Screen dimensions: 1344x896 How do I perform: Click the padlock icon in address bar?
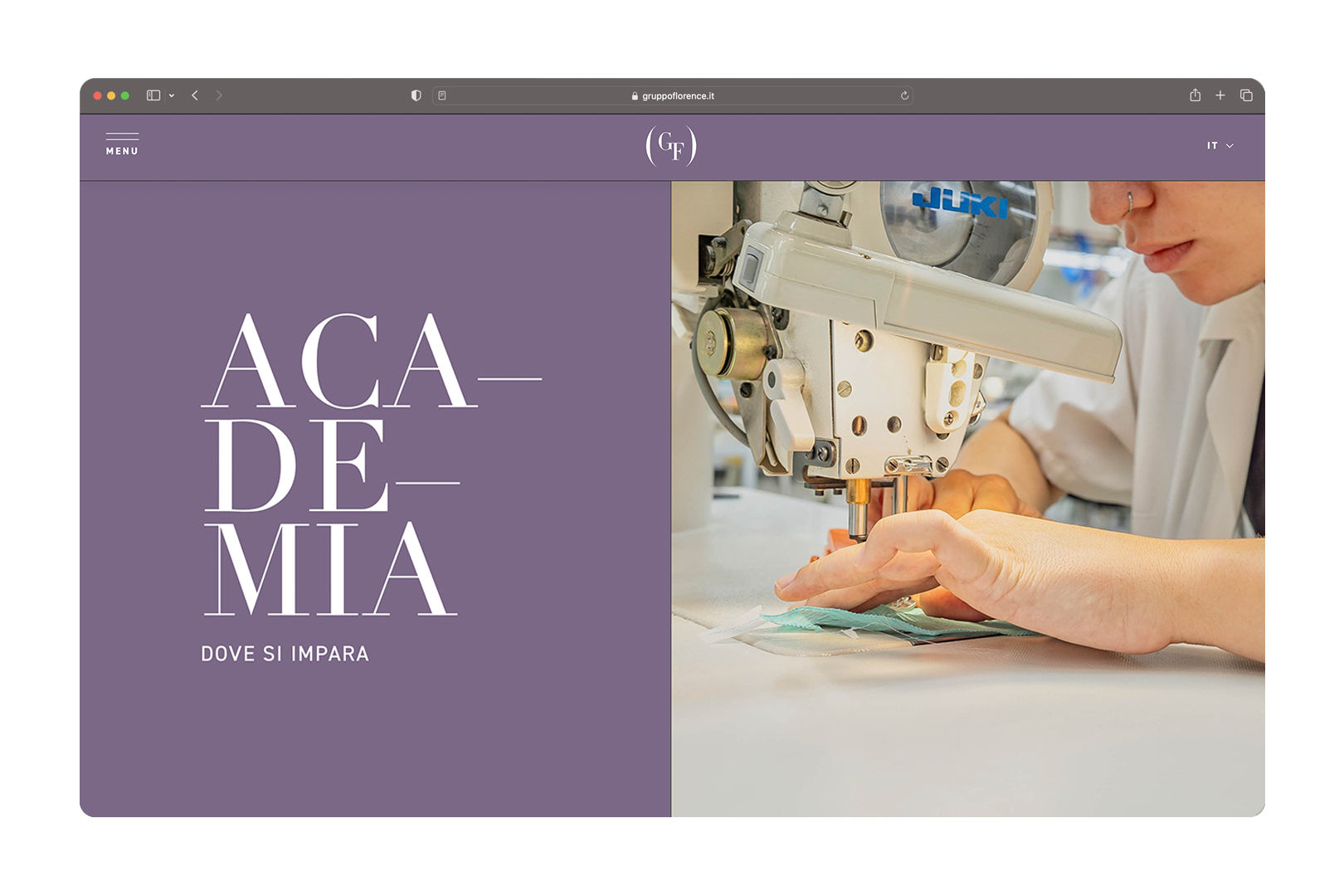coord(635,96)
